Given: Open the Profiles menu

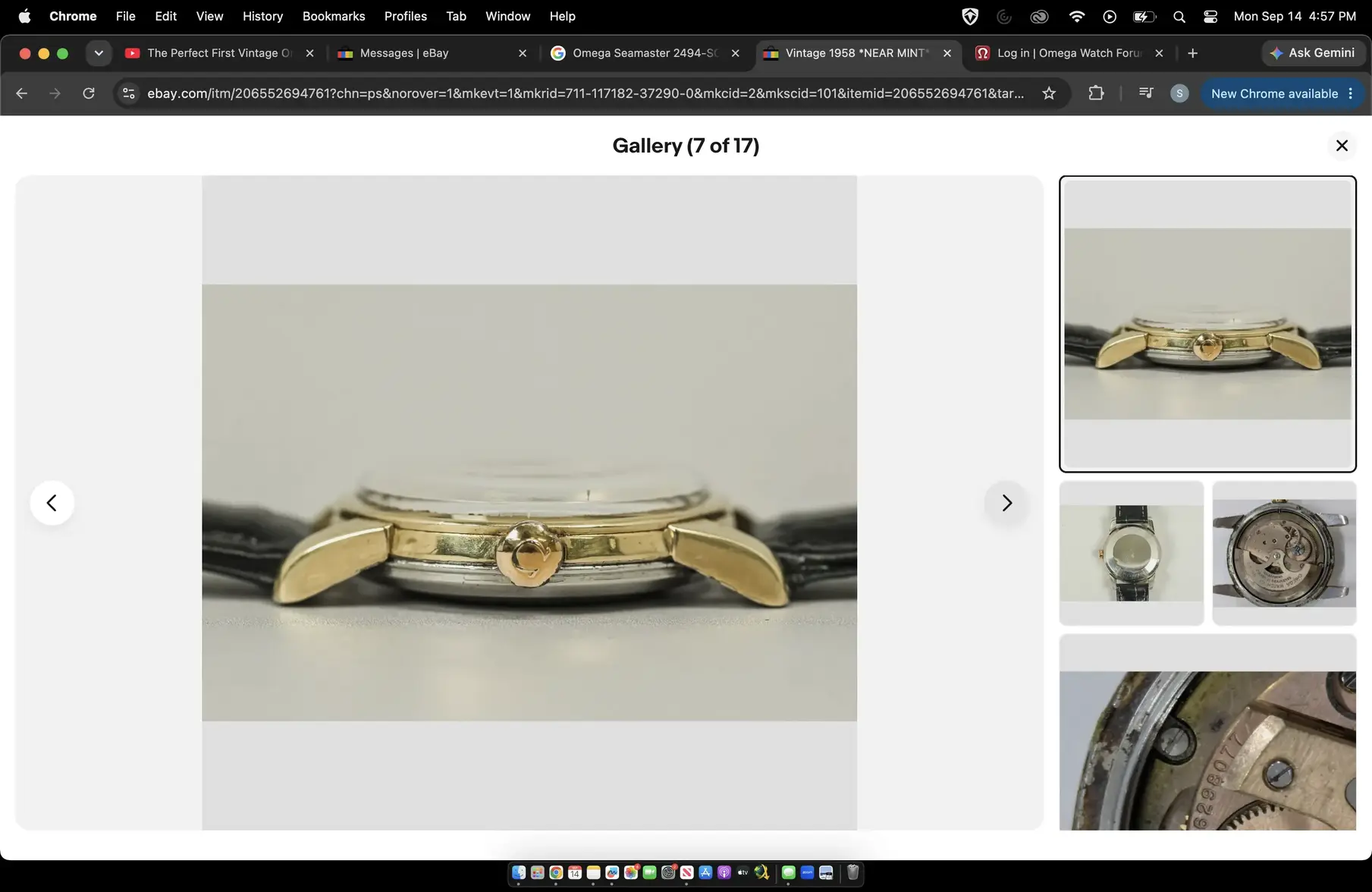Looking at the screenshot, I should click(405, 16).
